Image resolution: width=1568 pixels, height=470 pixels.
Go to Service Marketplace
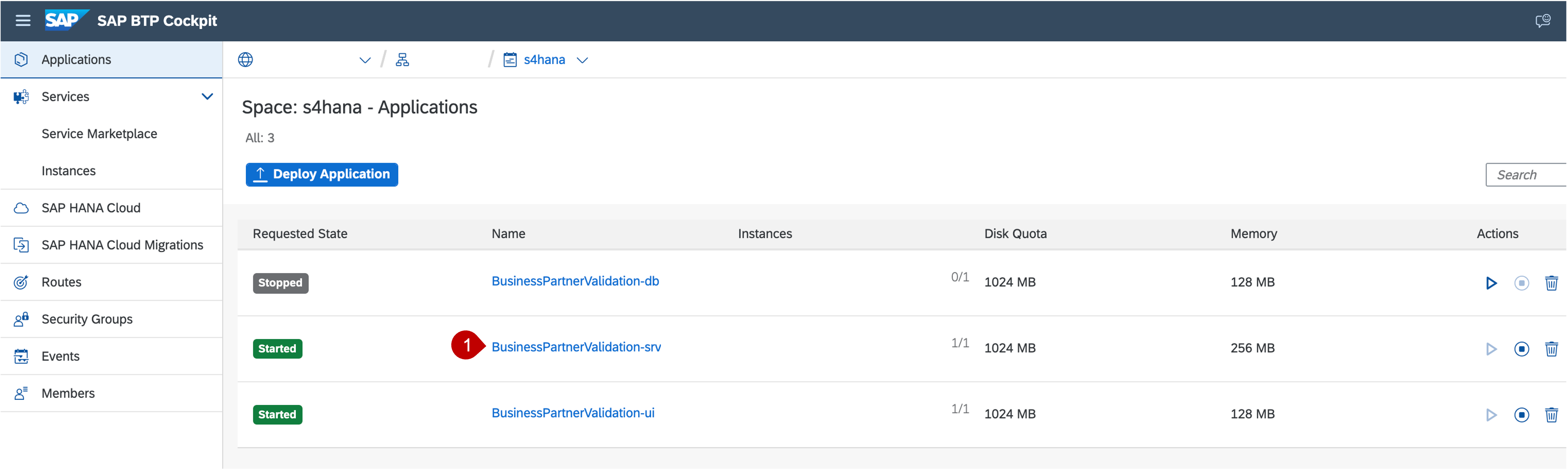(99, 133)
